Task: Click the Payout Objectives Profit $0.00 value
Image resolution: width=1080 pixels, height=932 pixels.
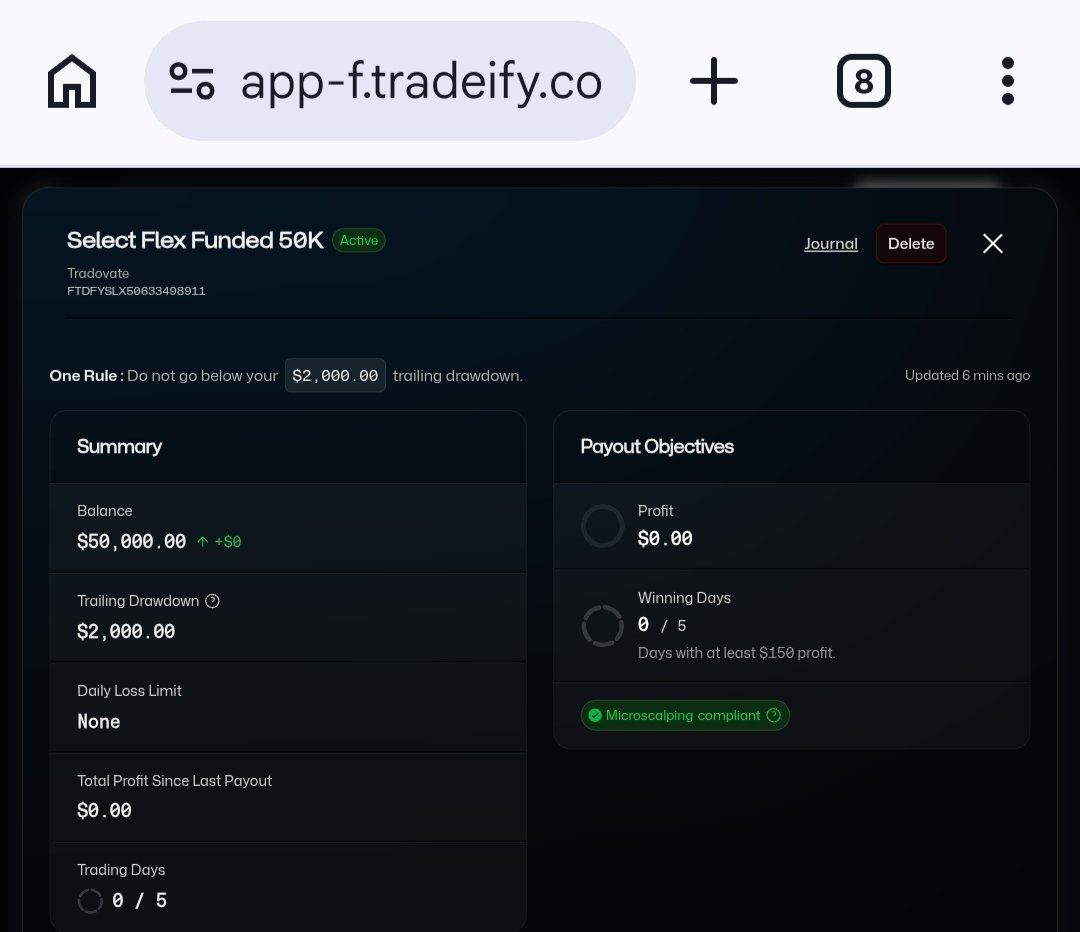Action: (665, 539)
